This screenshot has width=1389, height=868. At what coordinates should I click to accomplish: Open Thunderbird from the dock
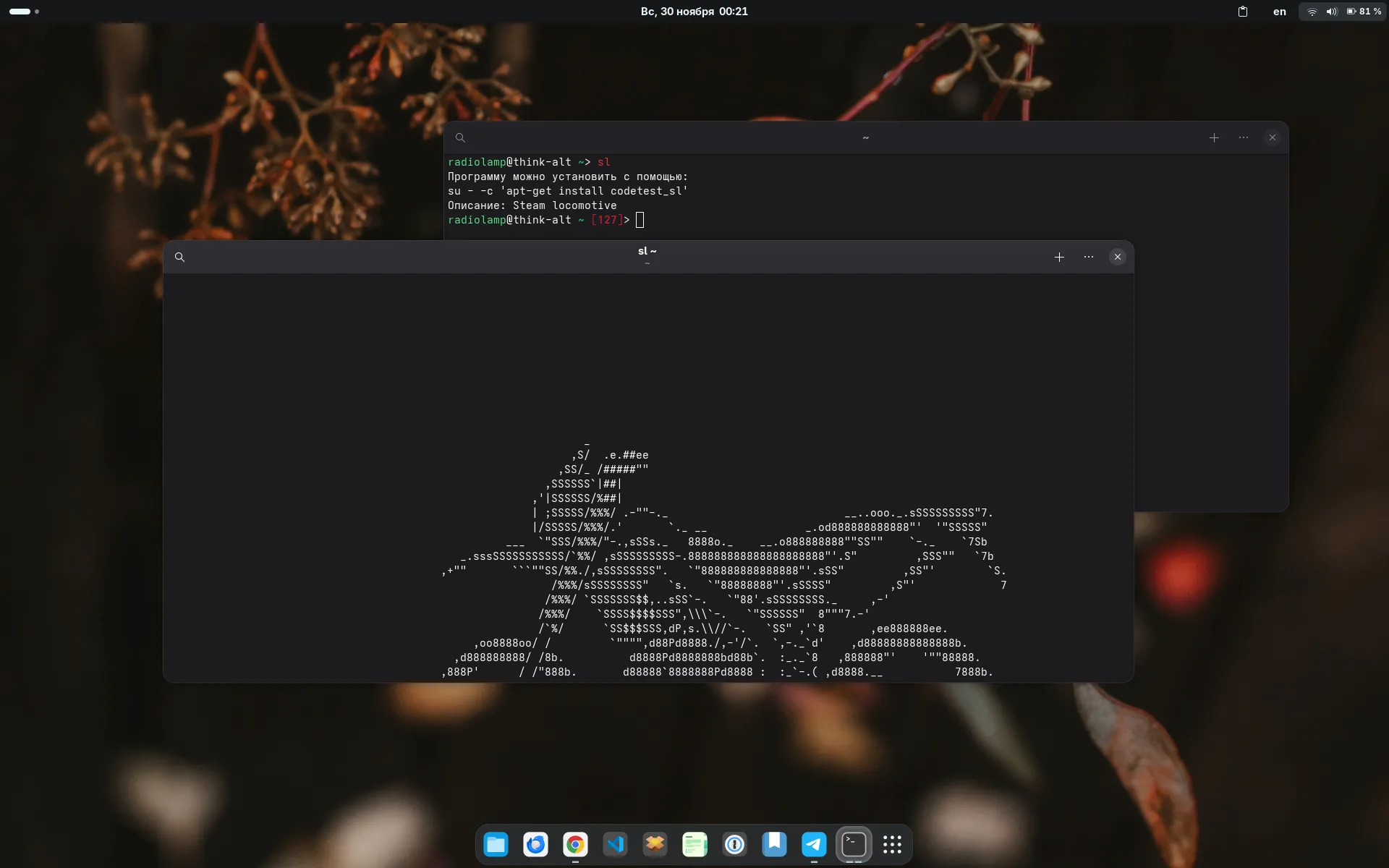point(535,844)
